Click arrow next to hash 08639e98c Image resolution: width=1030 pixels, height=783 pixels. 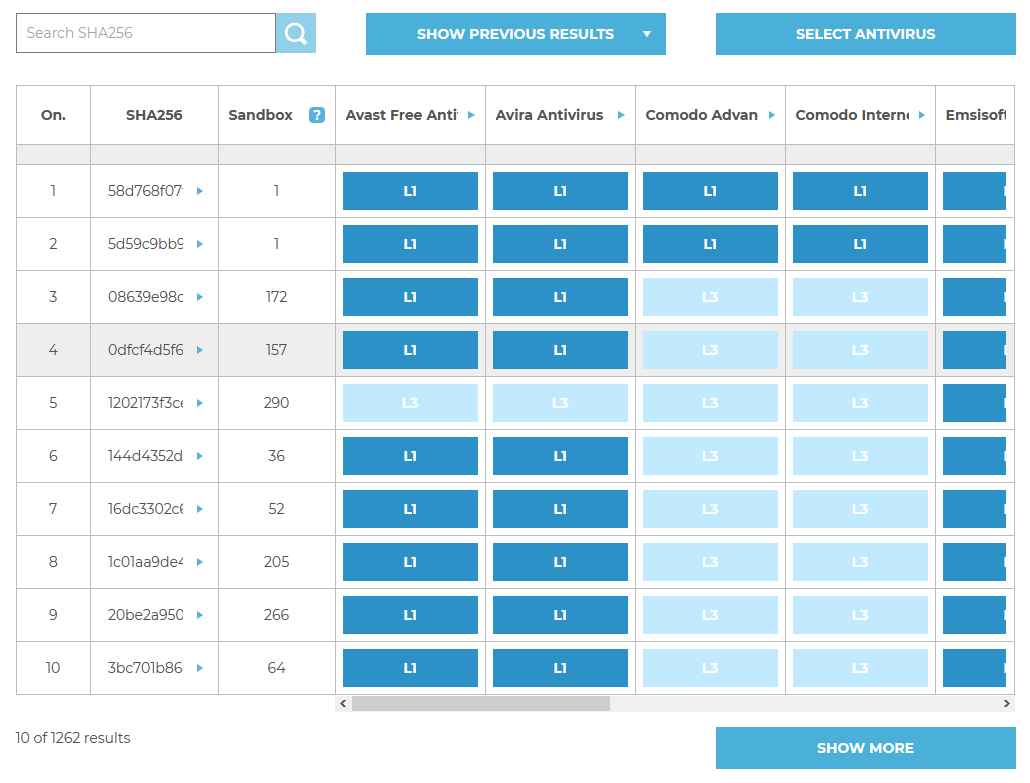pos(200,297)
